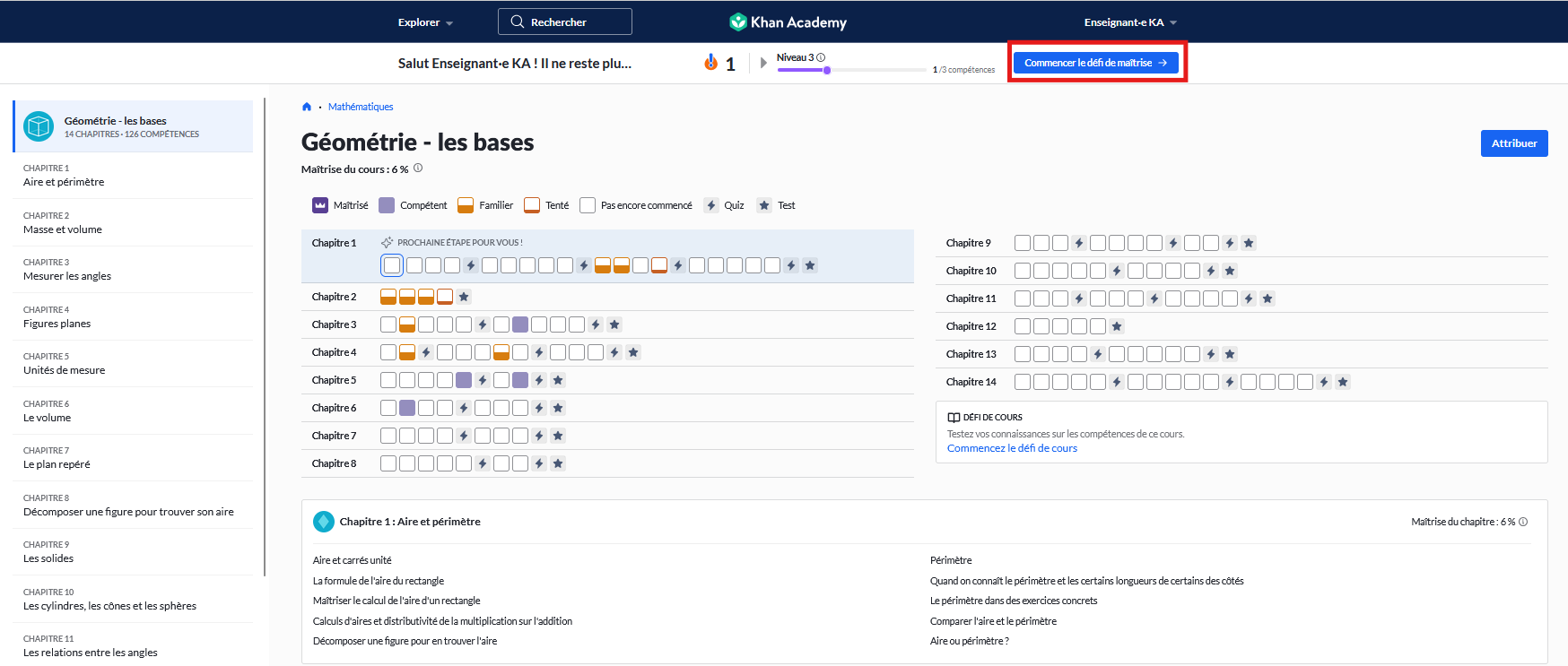Open the Aire et carrés unité lesson

point(353,560)
